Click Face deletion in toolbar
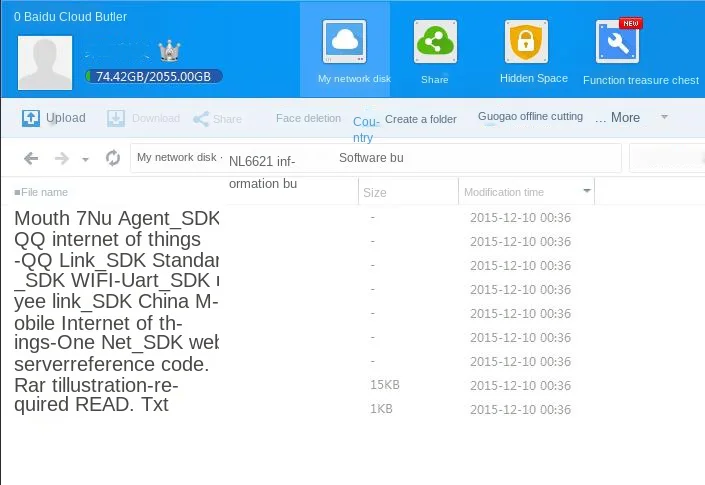The width and height of the screenshot is (705, 485). click(308, 118)
